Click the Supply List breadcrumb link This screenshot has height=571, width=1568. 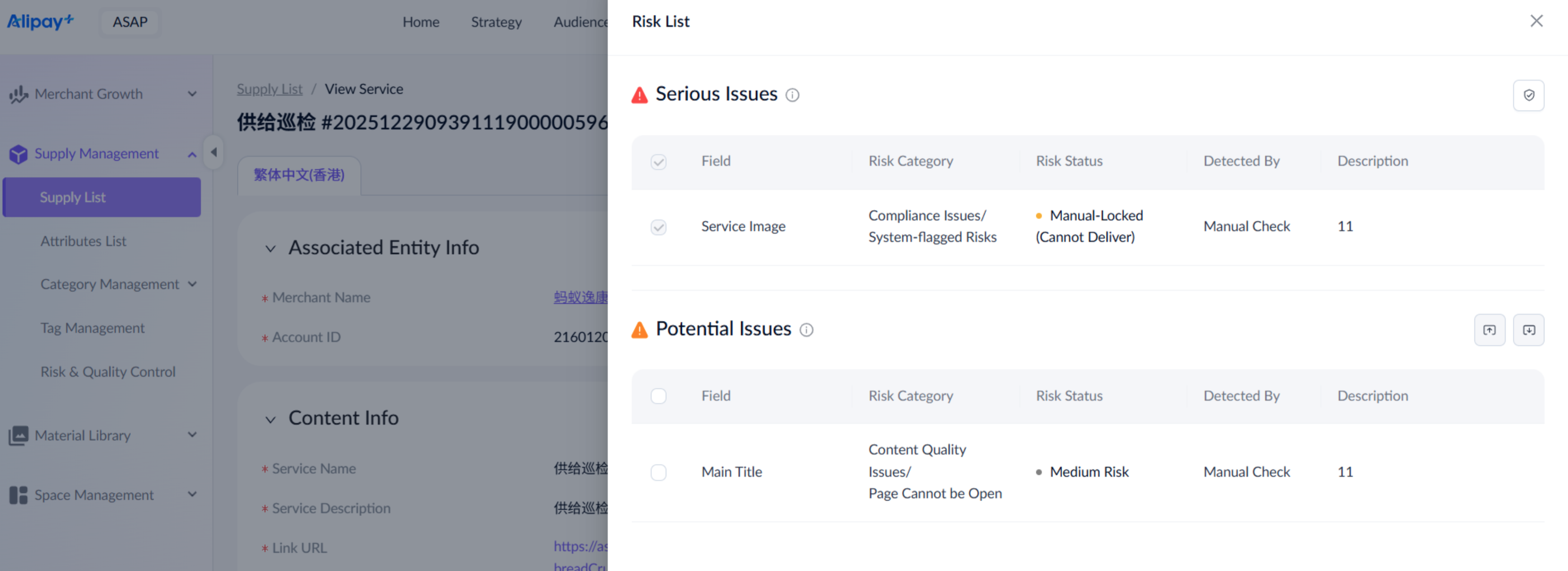tap(269, 89)
